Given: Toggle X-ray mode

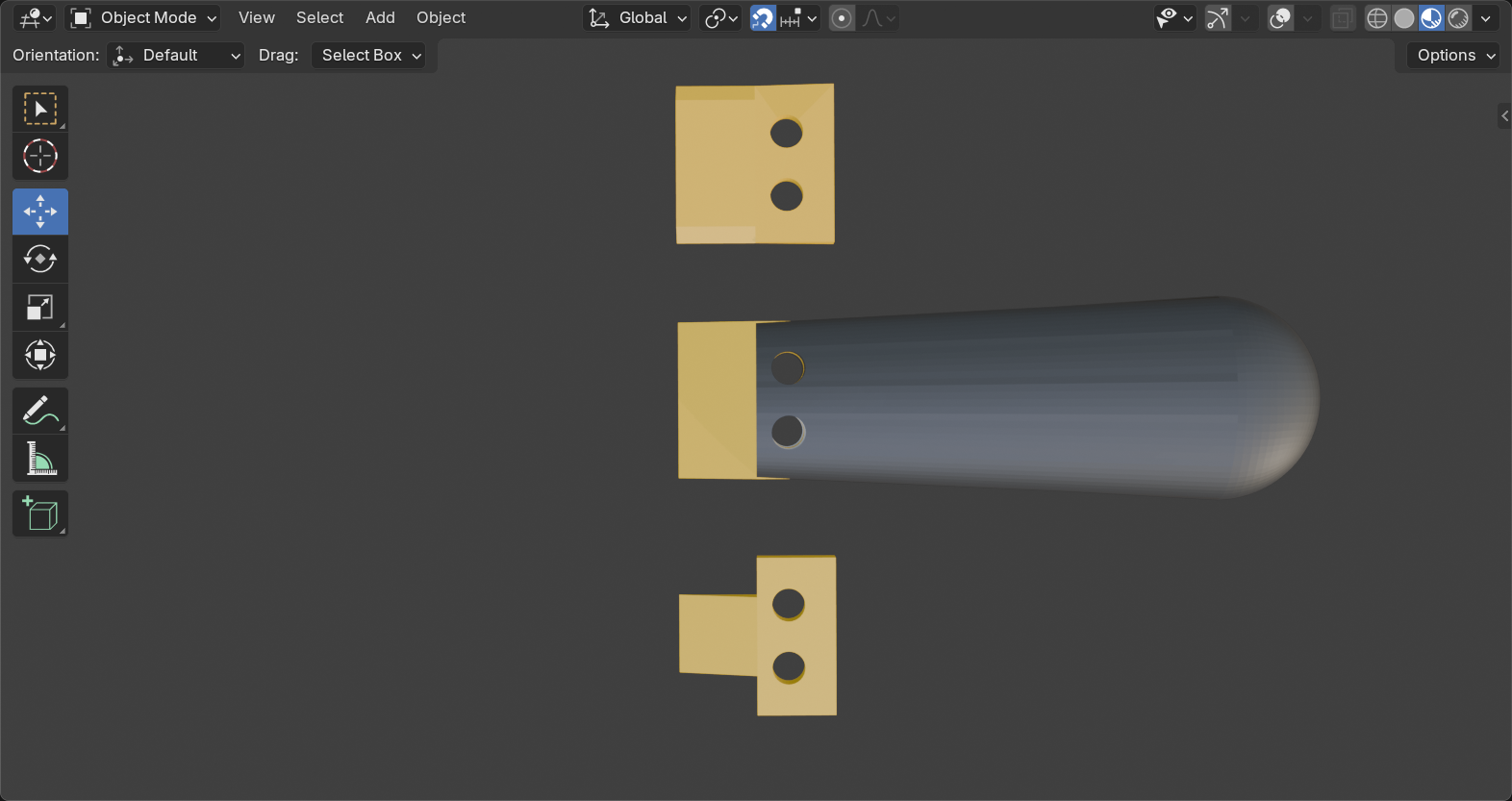Looking at the screenshot, I should [x=1343, y=17].
